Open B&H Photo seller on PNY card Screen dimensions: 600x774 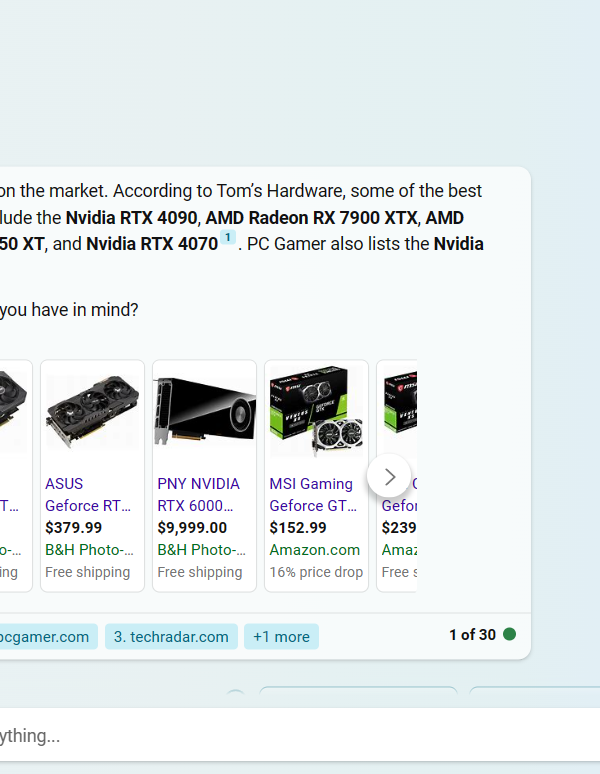point(201,549)
